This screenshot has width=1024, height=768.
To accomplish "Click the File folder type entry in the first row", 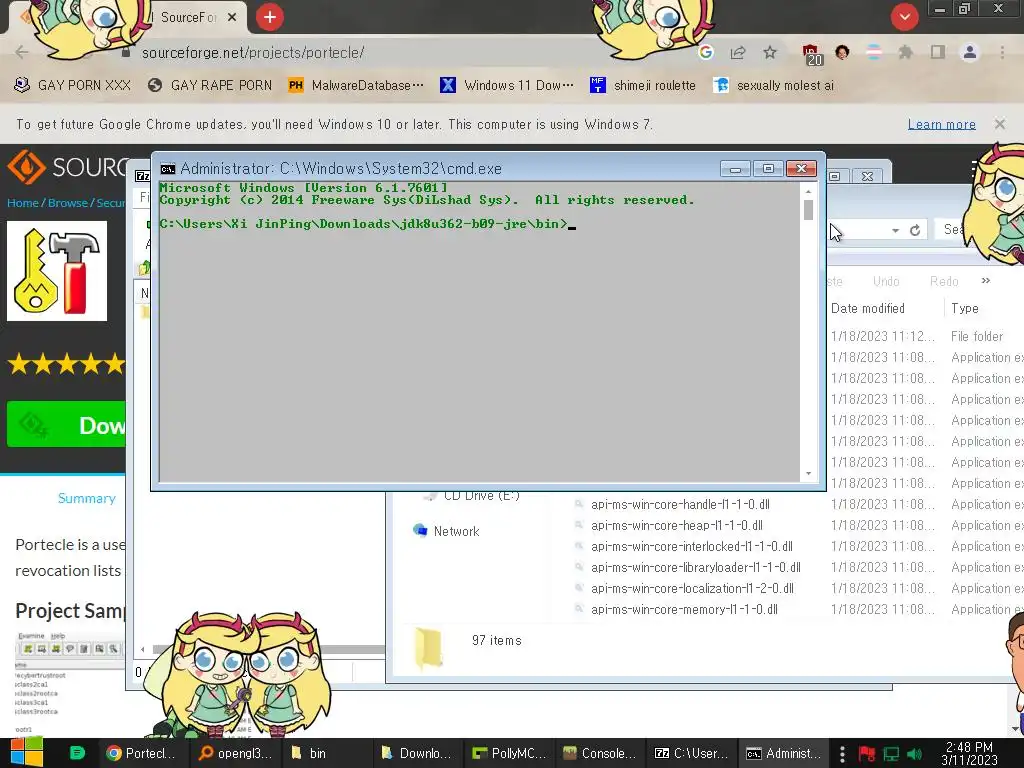I will (x=976, y=336).
